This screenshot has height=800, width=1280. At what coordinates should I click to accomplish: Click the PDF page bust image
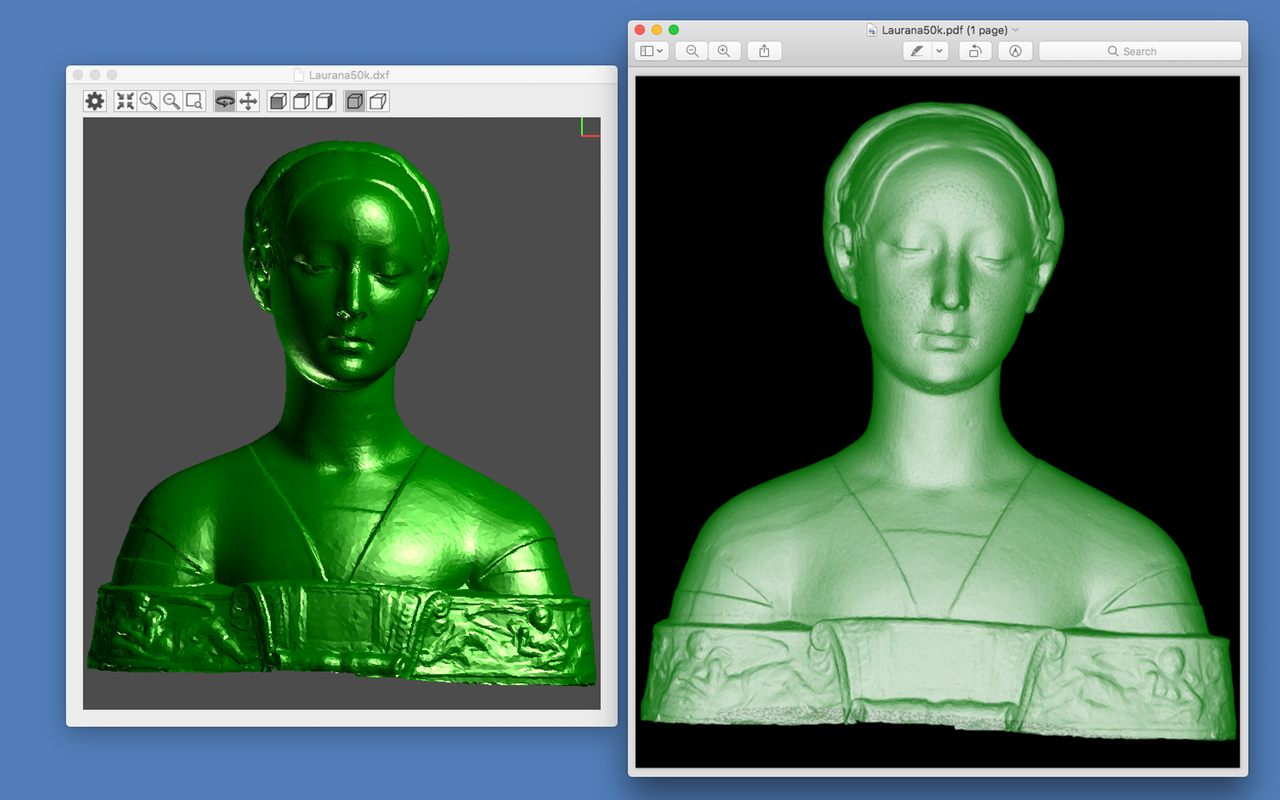point(938,422)
